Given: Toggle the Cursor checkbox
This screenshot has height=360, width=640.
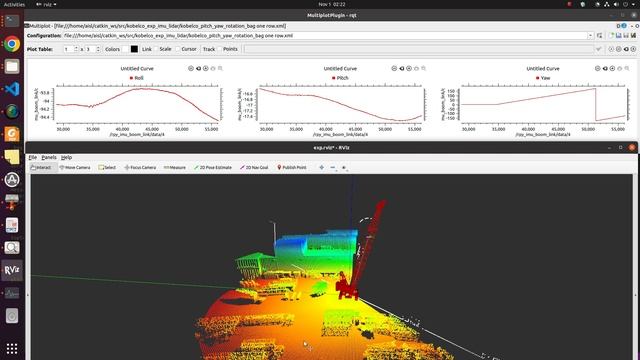Looking at the screenshot, I should (x=186, y=49).
